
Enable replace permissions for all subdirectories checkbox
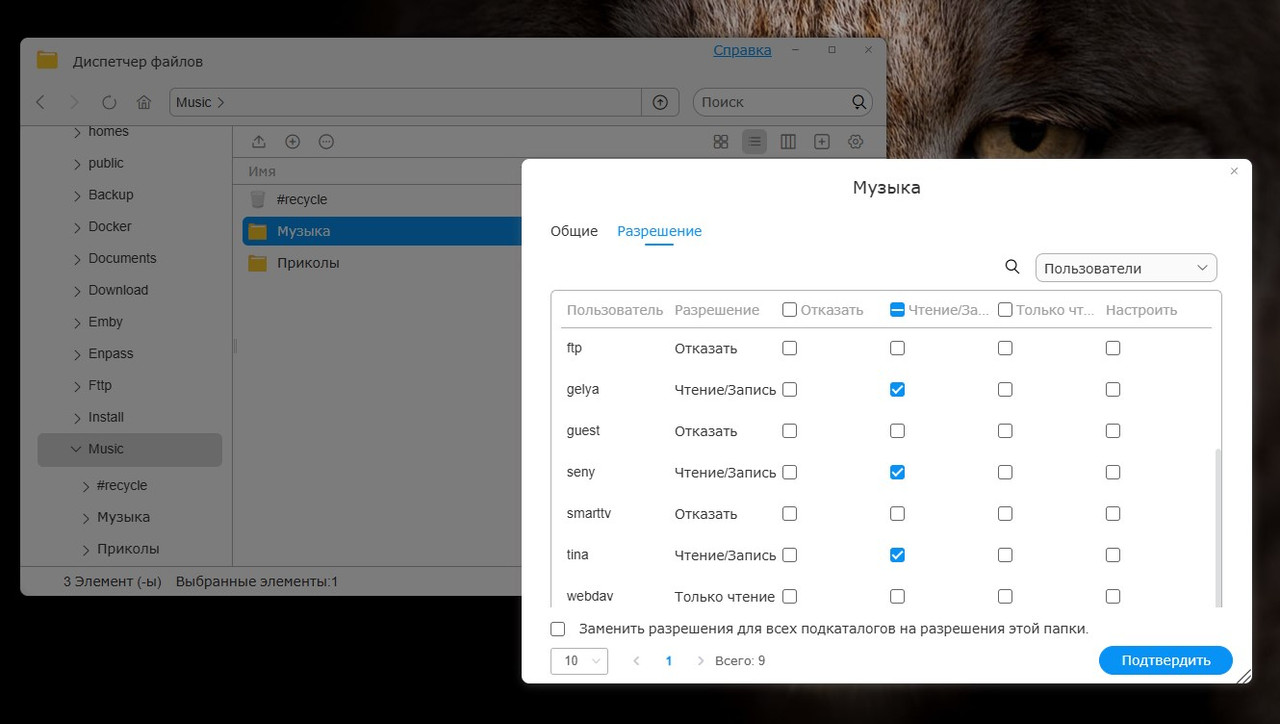pyautogui.click(x=558, y=629)
